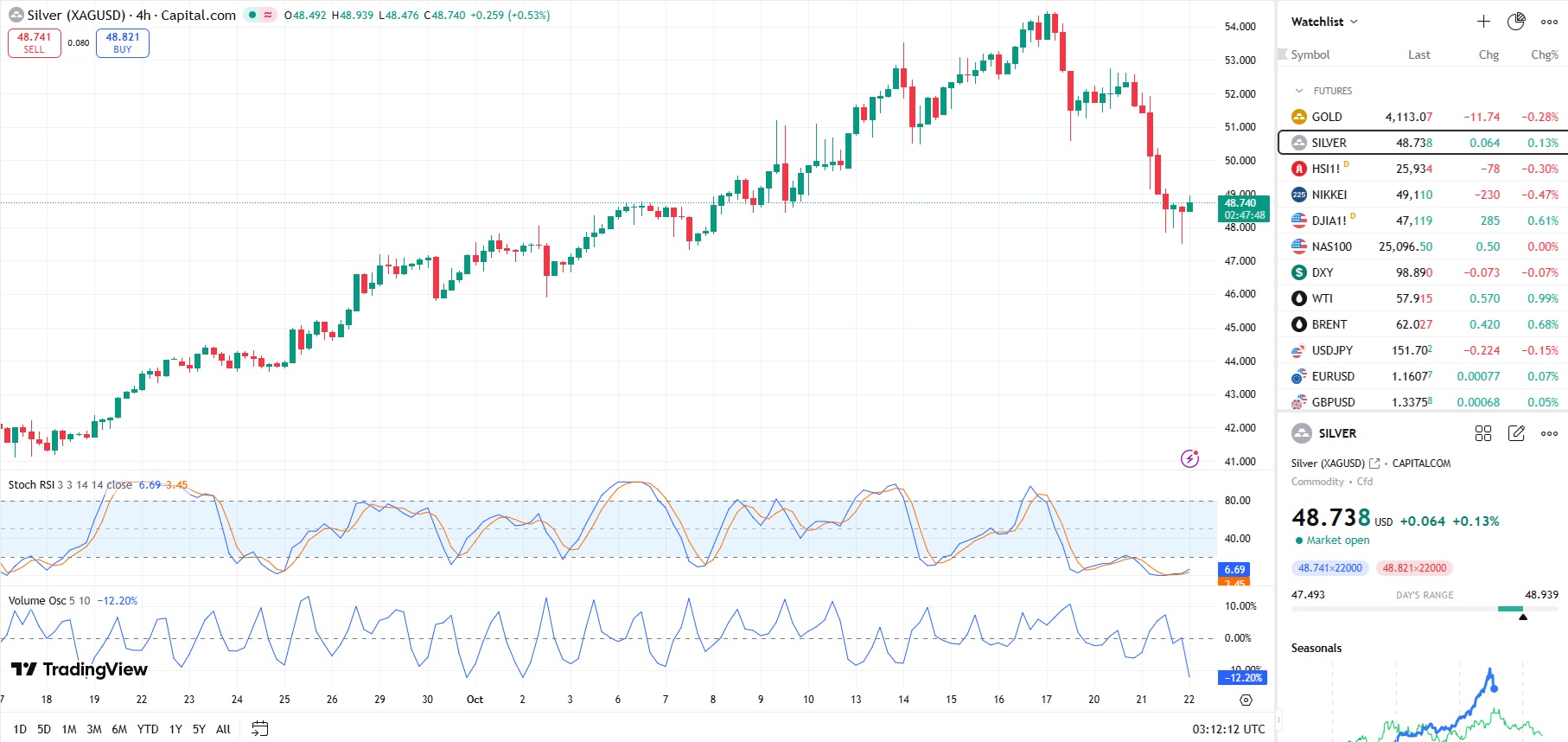Click the 48.741 SELL button
The height and width of the screenshot is (742, 1568).
(x=35, y=43)
